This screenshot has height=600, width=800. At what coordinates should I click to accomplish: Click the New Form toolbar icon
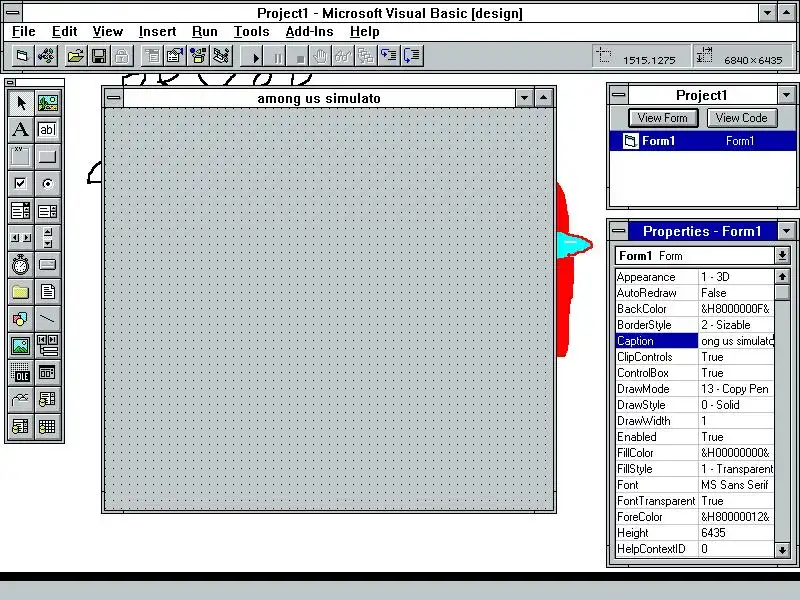(21, 56)
